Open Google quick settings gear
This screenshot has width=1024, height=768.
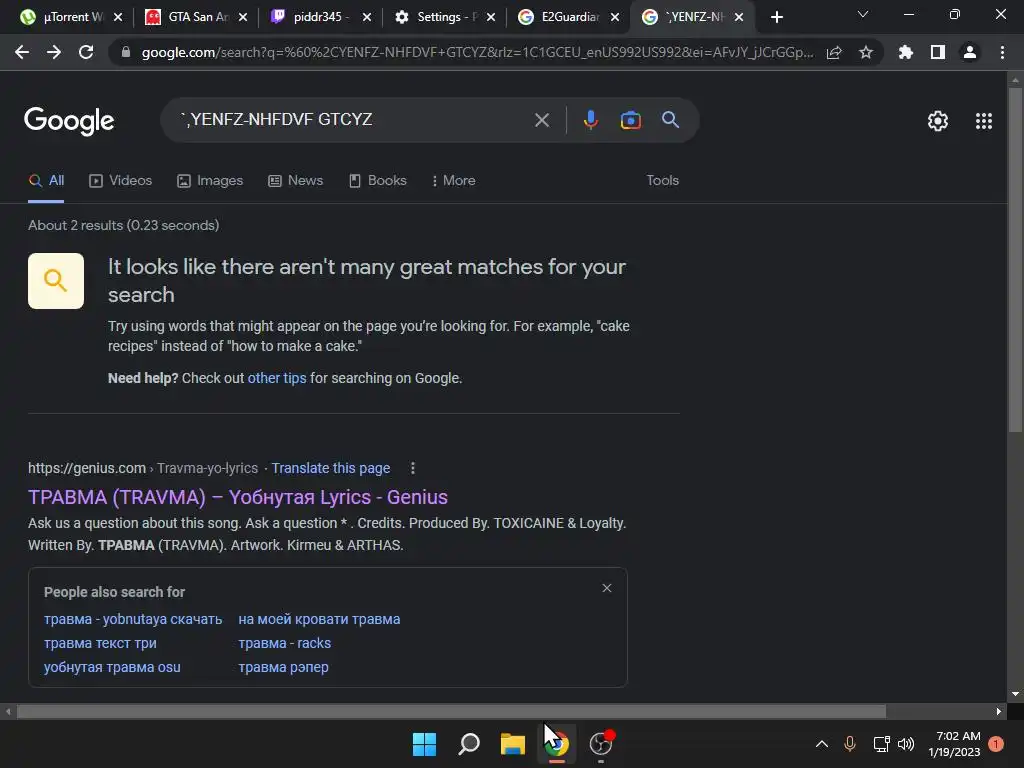(x=938, y=121)
